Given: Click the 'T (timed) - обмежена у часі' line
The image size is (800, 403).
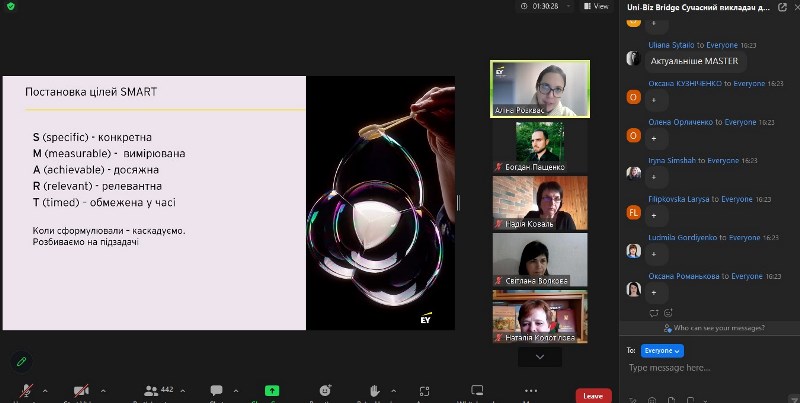Looking at the screenshot, I should pyautogui.click(x=104, y=203).
